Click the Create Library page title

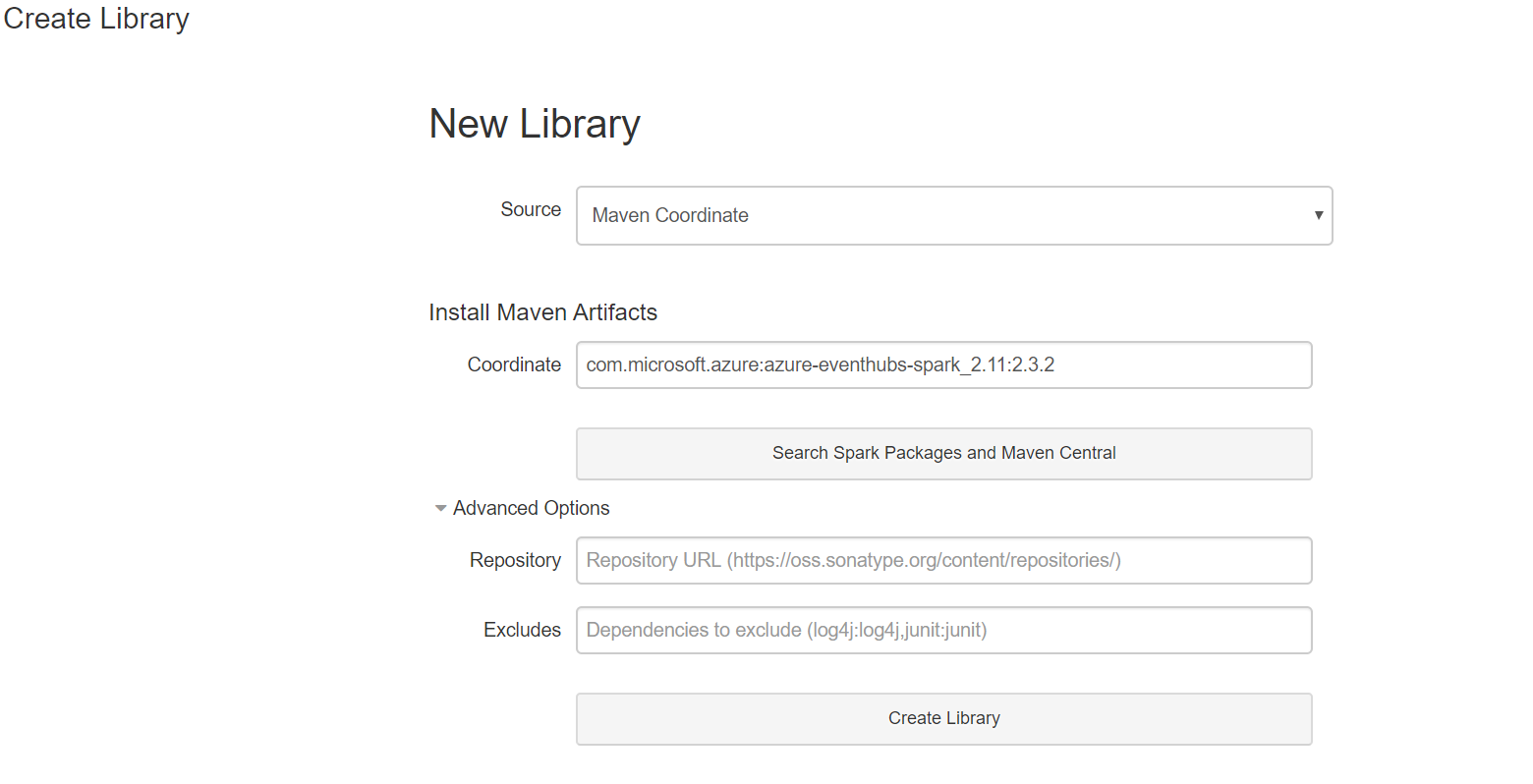(95, 19)
